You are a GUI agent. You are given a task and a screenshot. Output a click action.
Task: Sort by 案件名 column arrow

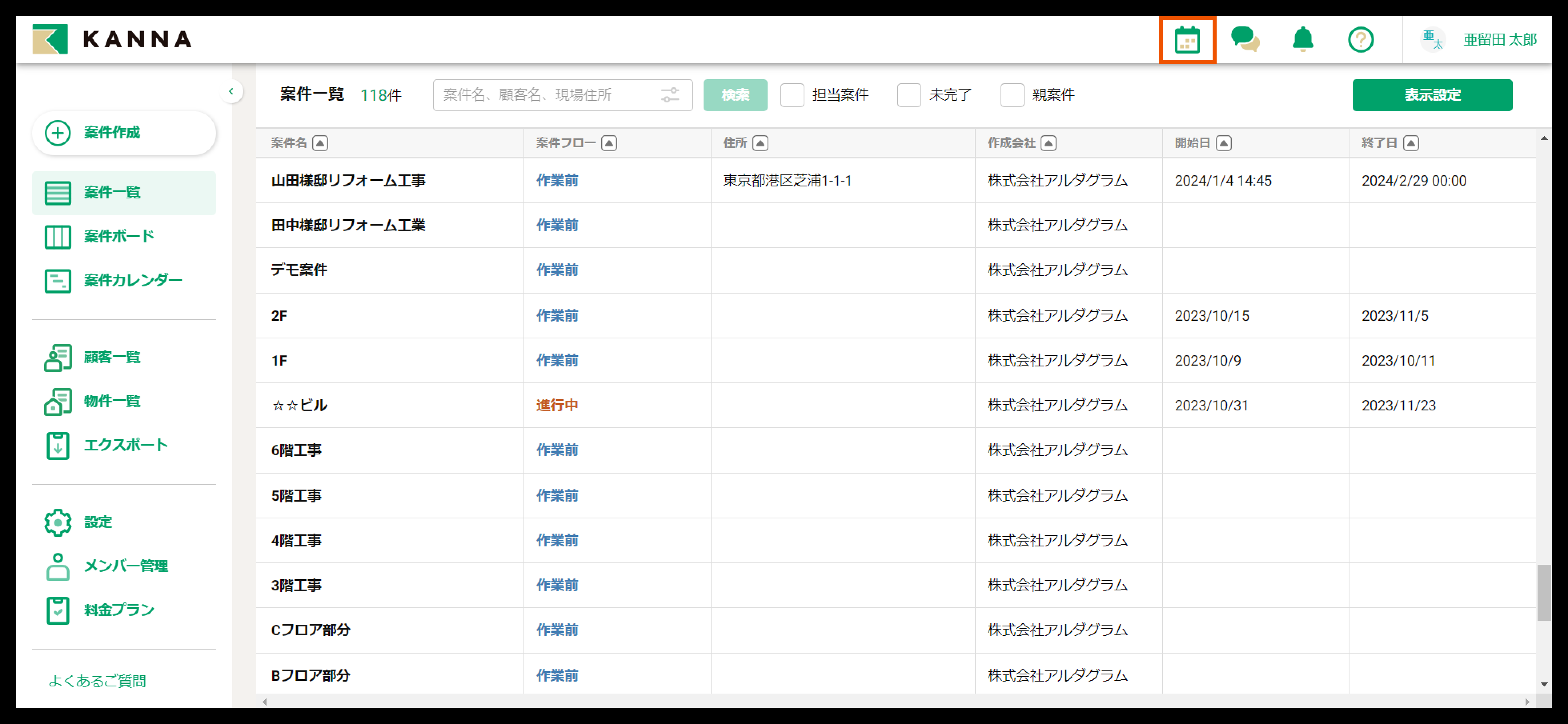(320, 143)
